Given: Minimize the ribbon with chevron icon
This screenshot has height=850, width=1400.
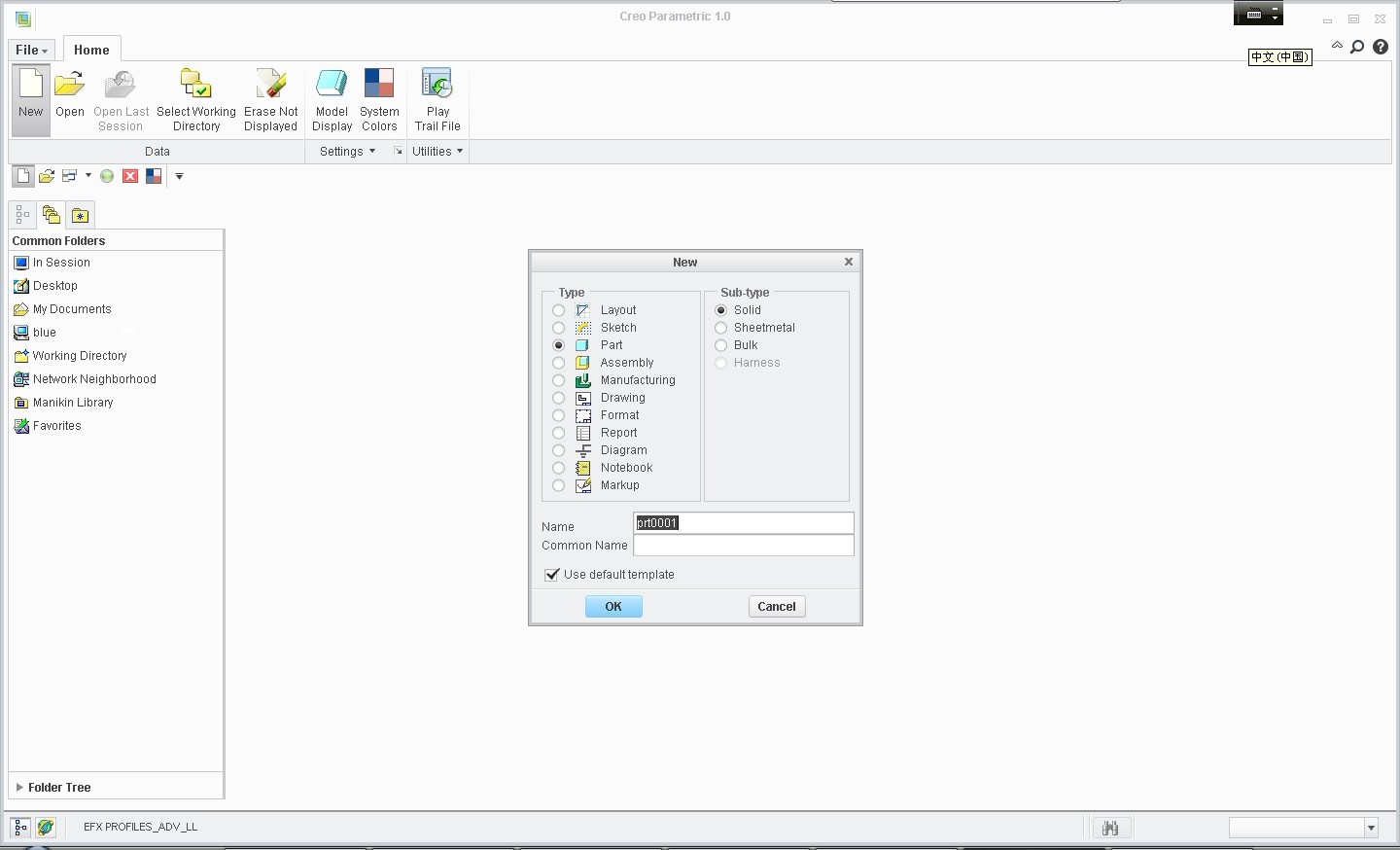Looking at the screenshot, I should [x=1337, y=46].
